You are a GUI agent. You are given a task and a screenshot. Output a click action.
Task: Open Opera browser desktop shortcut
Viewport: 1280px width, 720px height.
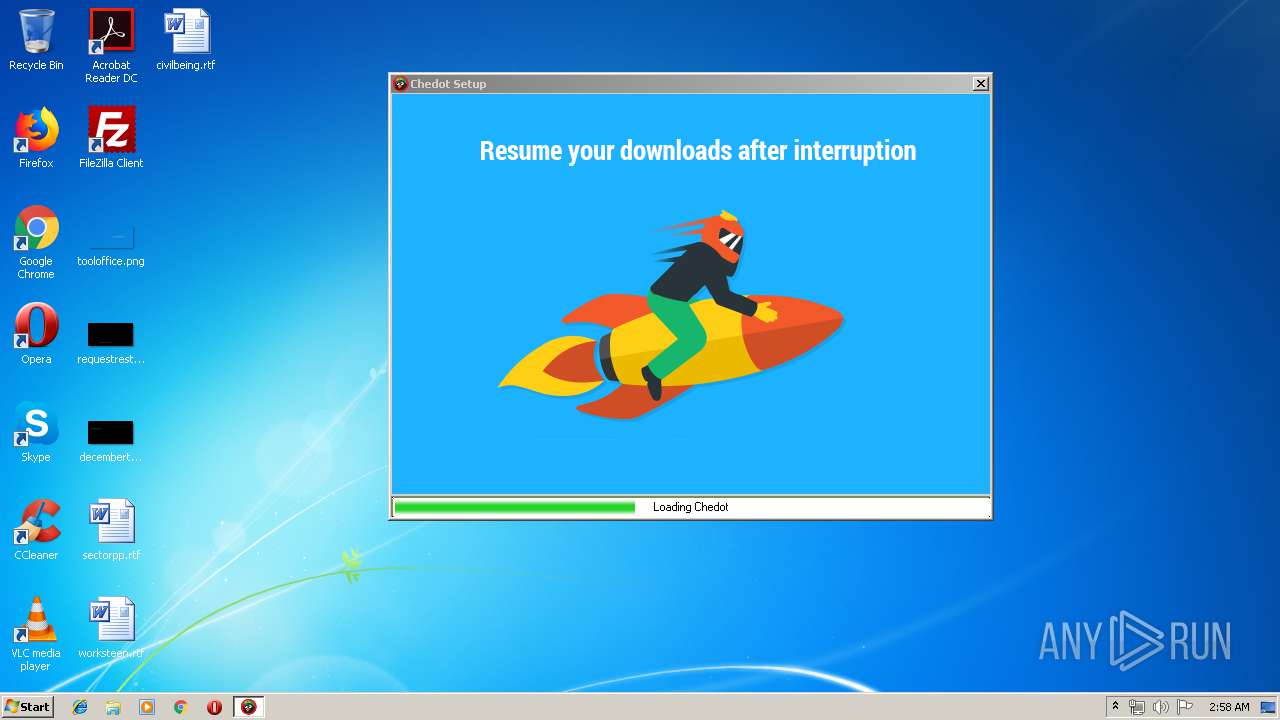coord(36,334)
